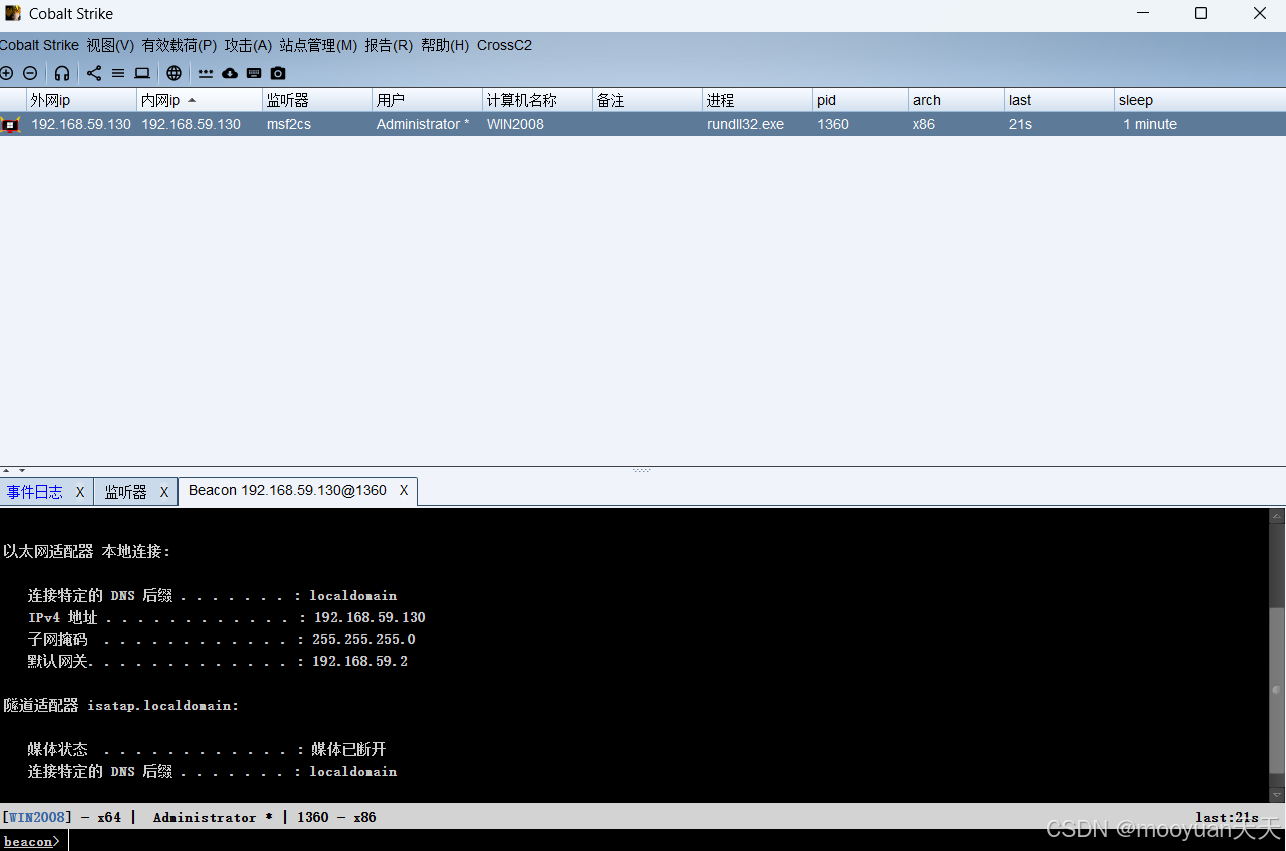Click the console scrollbar down arrow
1286x851 pixels.
tap(1277, 794)
